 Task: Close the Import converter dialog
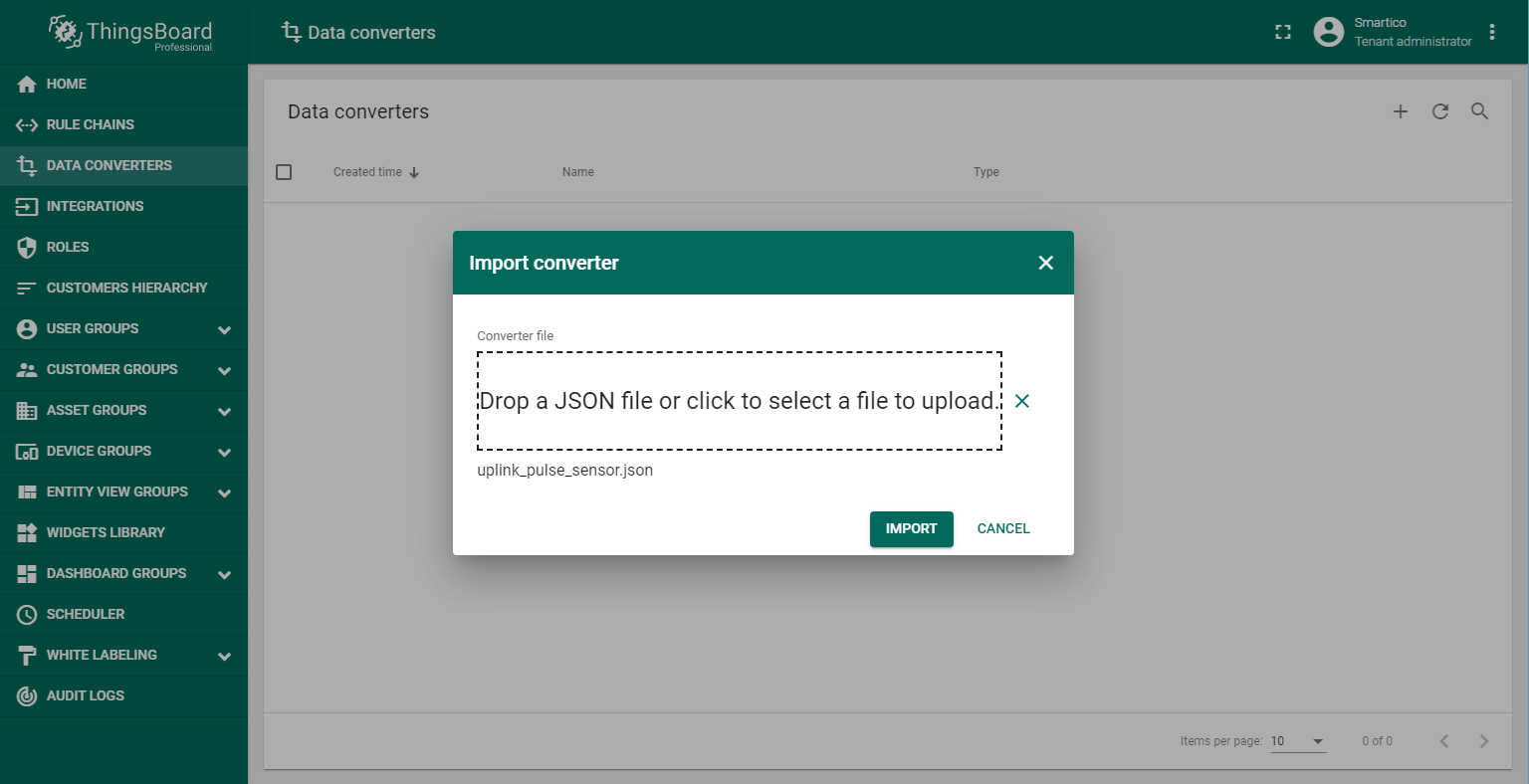point(1045,263)
